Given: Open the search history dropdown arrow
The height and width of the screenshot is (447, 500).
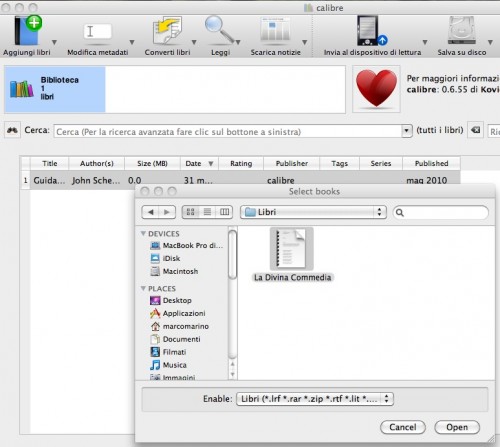Looking at the screenshot, I should 406,131.
